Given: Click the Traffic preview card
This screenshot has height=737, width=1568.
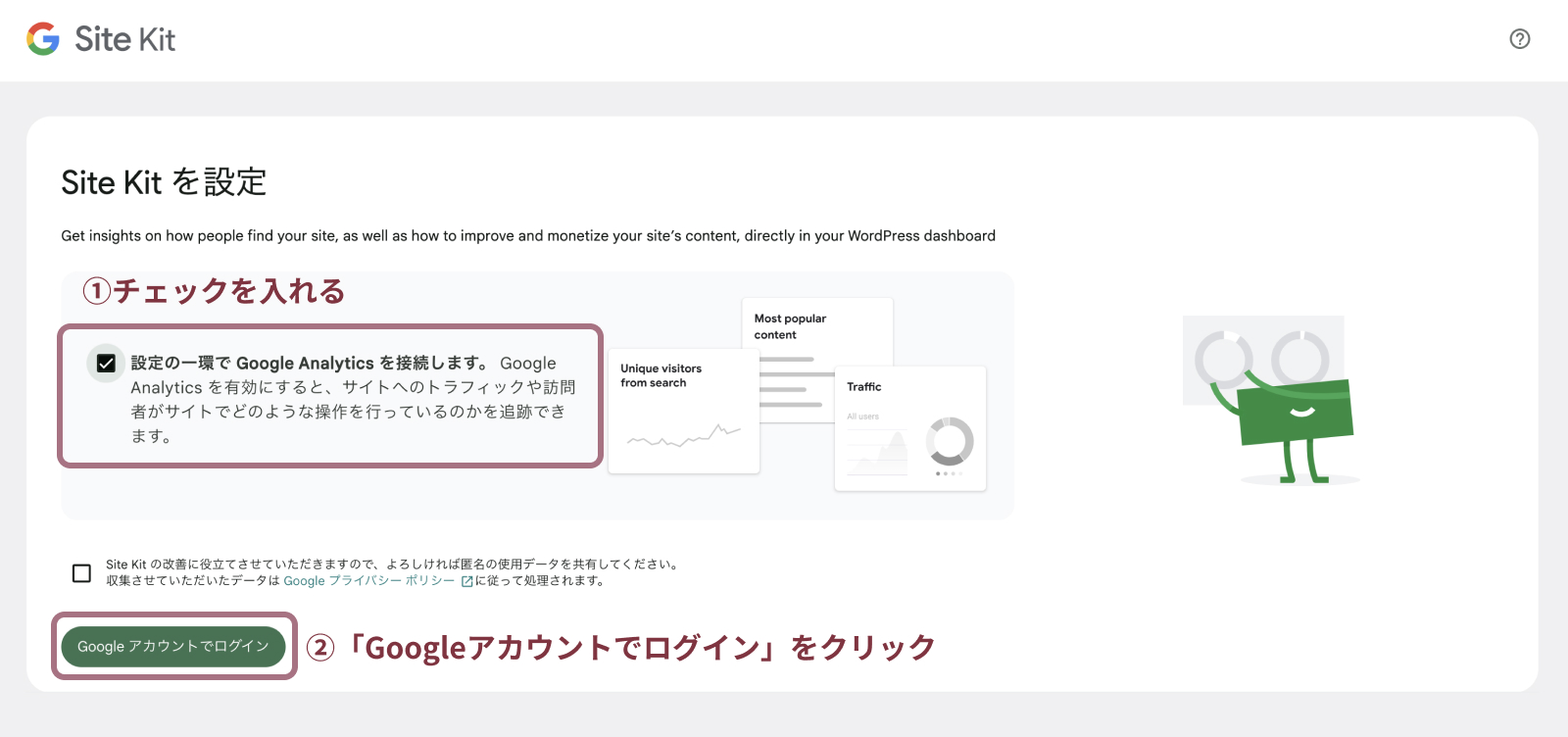Looking at the screenshot, I should (x=910, y=428).
